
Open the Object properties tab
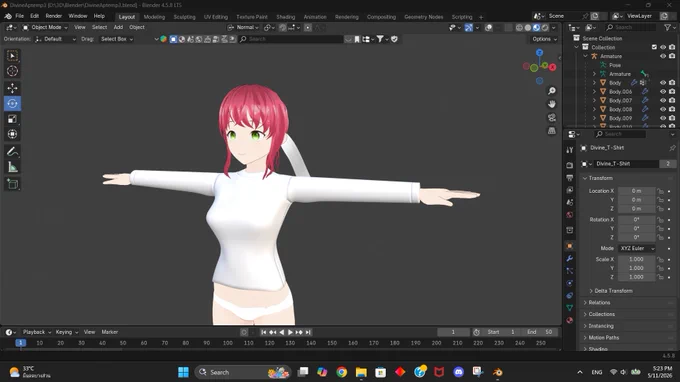[x=570, y=246]
